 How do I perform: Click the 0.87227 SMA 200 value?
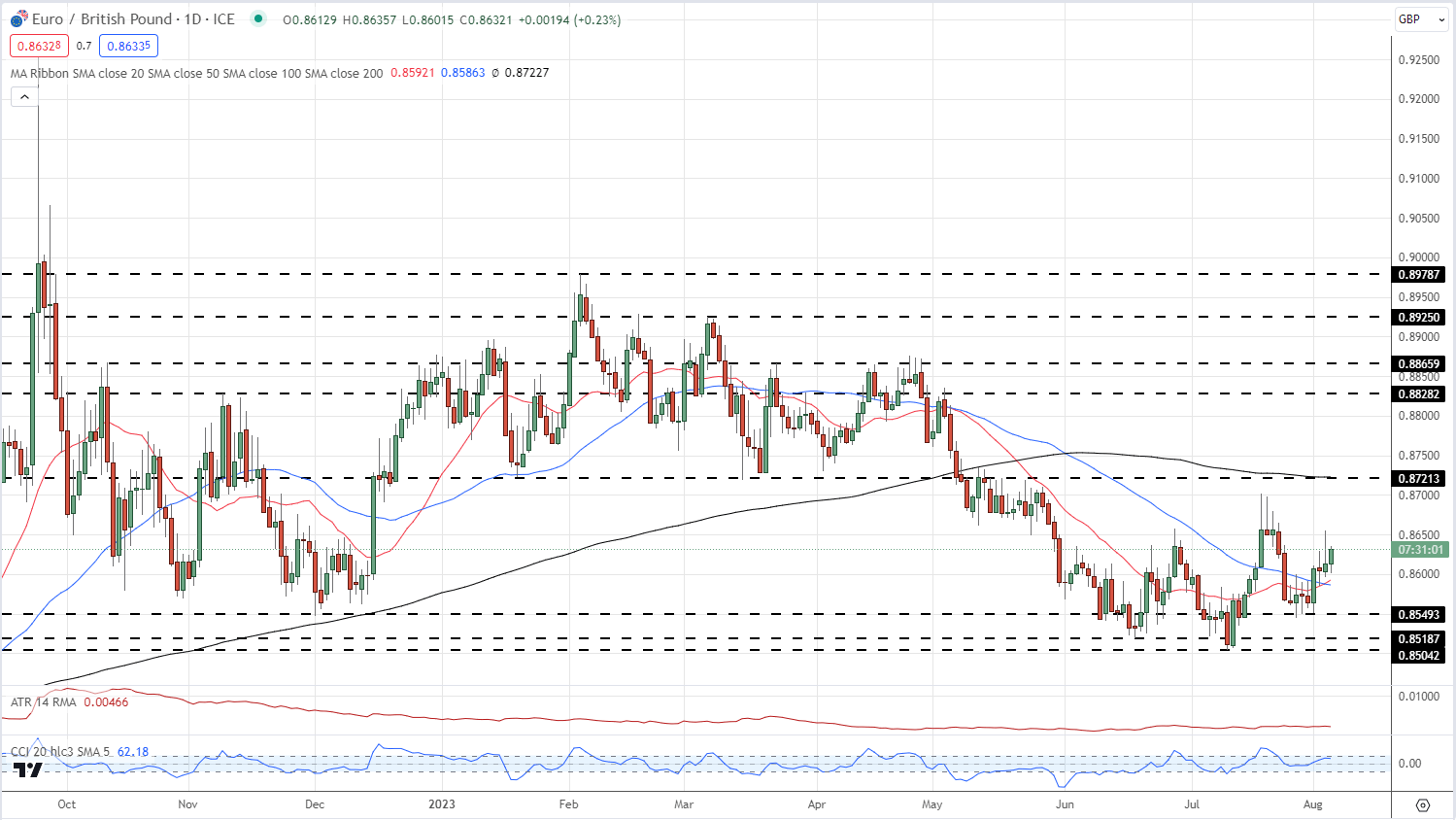click(x=526, y=73)
